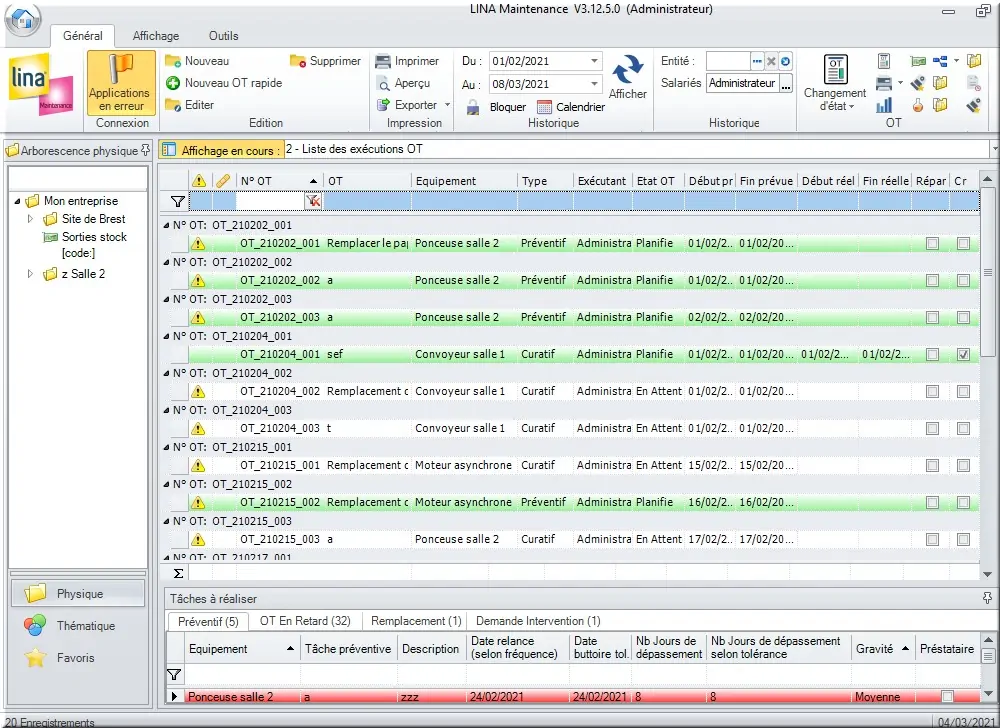Screen dimensions: 1000x728
Task: Open Affichage en cours list dropdown
Action: 994,149
